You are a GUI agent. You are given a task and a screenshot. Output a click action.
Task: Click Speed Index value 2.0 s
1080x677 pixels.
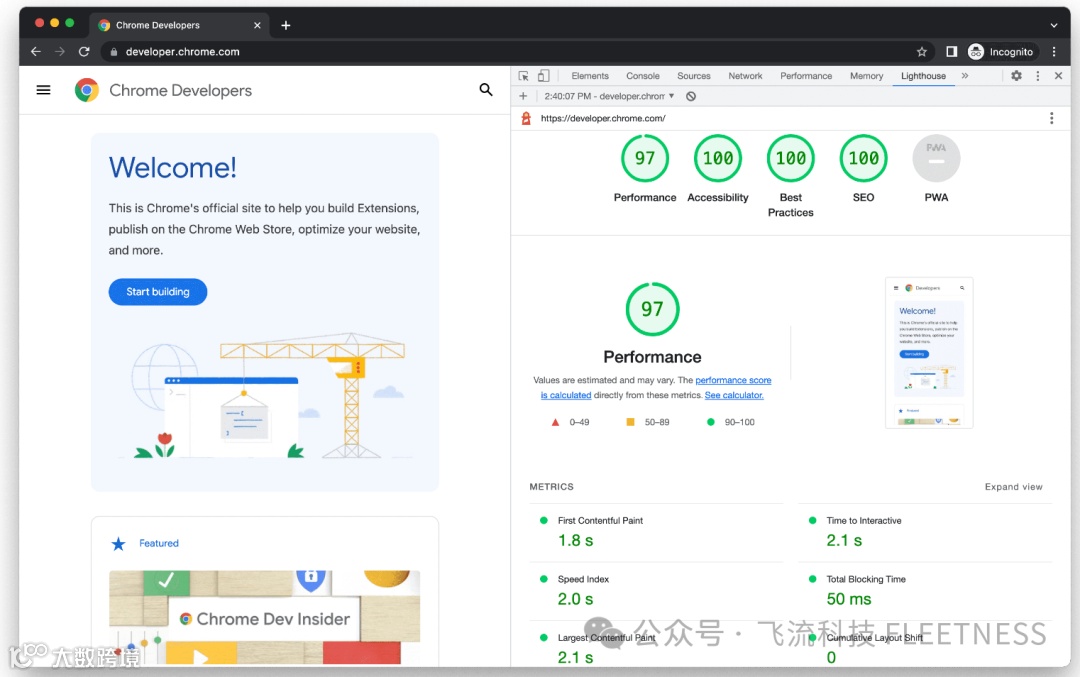point(575,599)
